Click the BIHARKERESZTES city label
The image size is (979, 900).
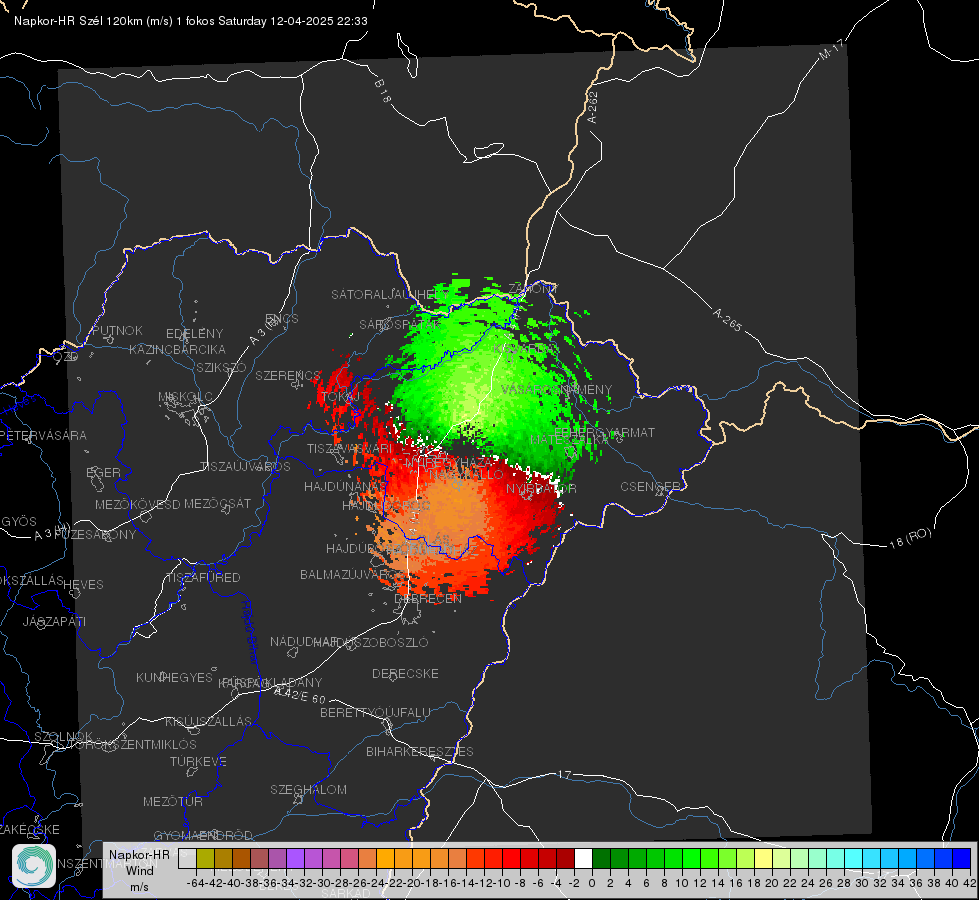click(420, 751)
